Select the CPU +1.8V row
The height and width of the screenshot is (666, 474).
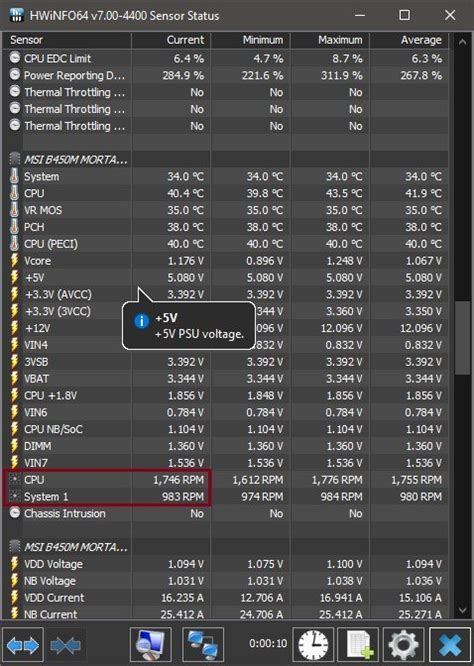click(x=226, y=395)
